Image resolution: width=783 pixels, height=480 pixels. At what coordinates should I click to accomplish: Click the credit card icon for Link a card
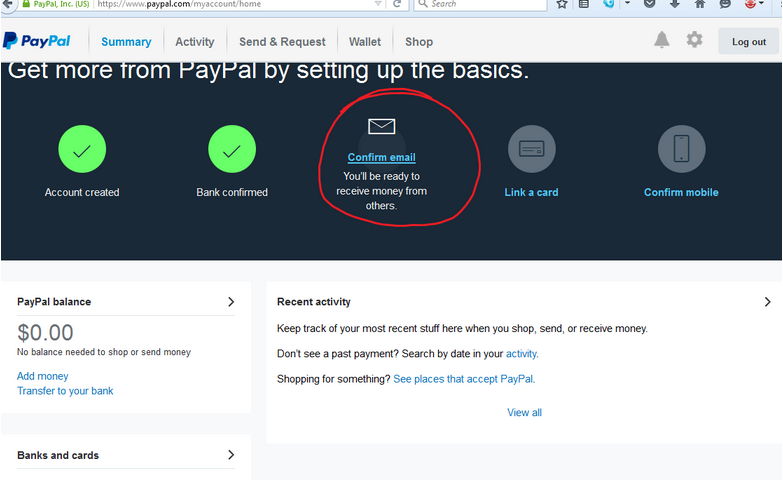[531, 149]
